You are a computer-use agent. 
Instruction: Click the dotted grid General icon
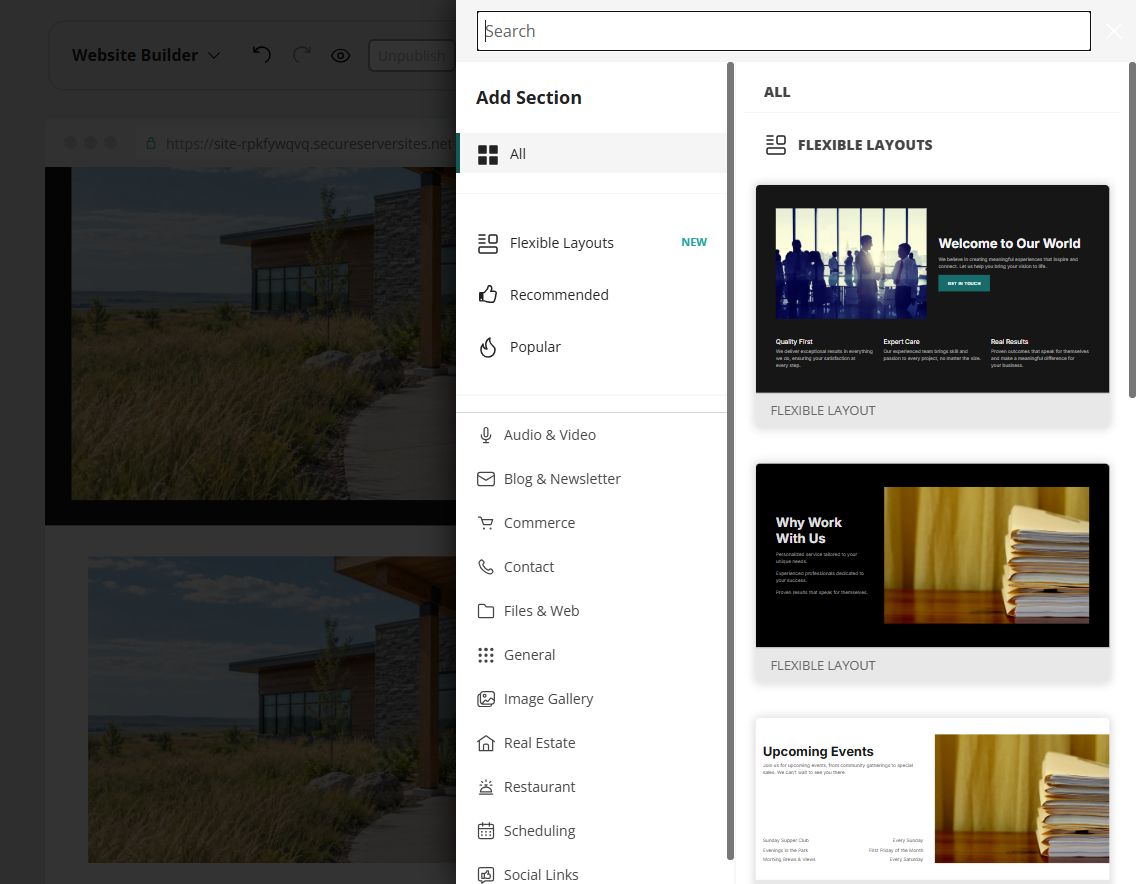pyautogui.click(x=485, y=655)
